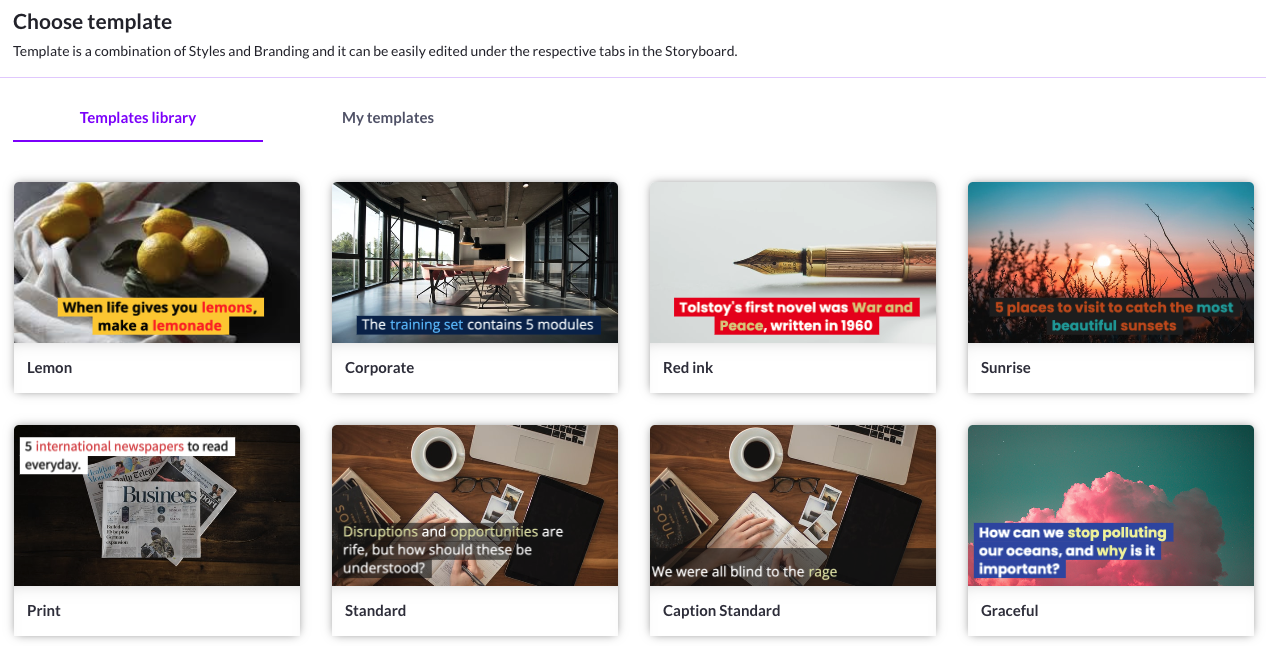Click the Standard template title text
This screenshot has height=646, width=1266.
point(375,611)
